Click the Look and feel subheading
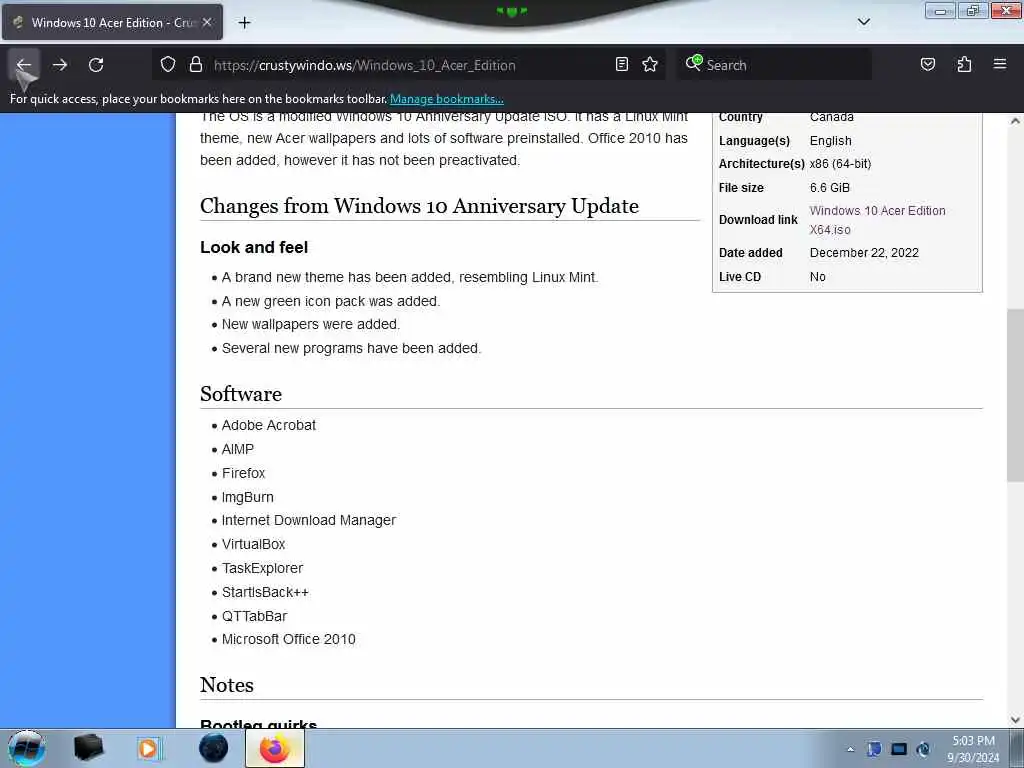 click(x=254, y=248)
